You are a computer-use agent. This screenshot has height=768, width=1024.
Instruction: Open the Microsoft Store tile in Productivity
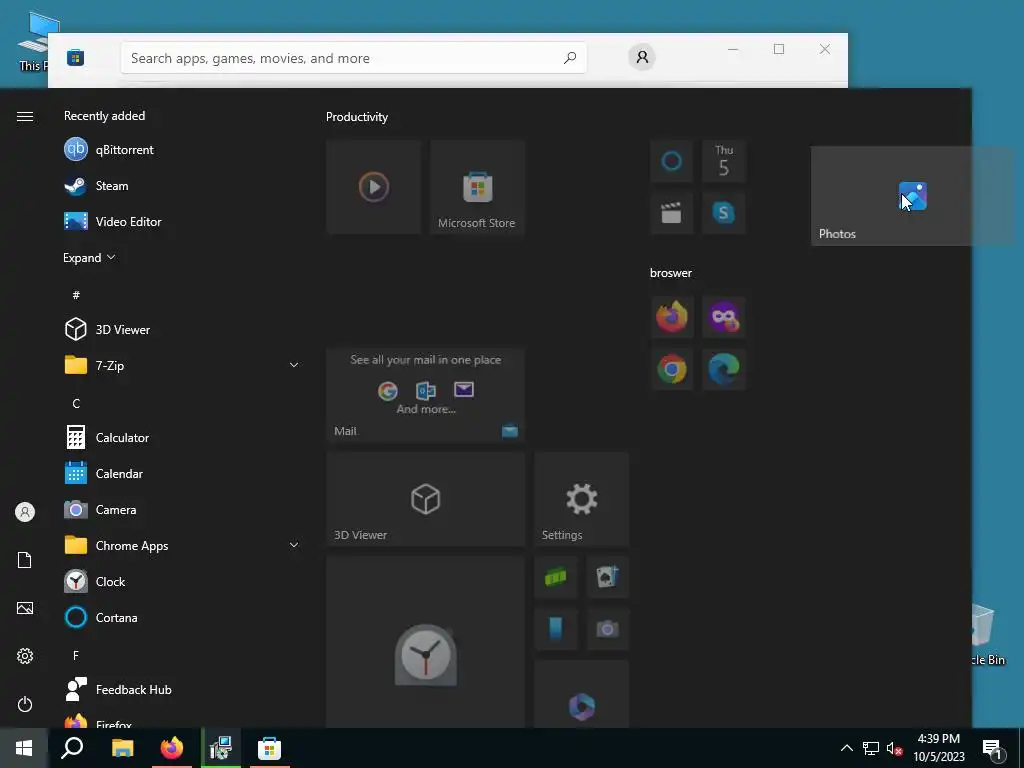[477, 187]
